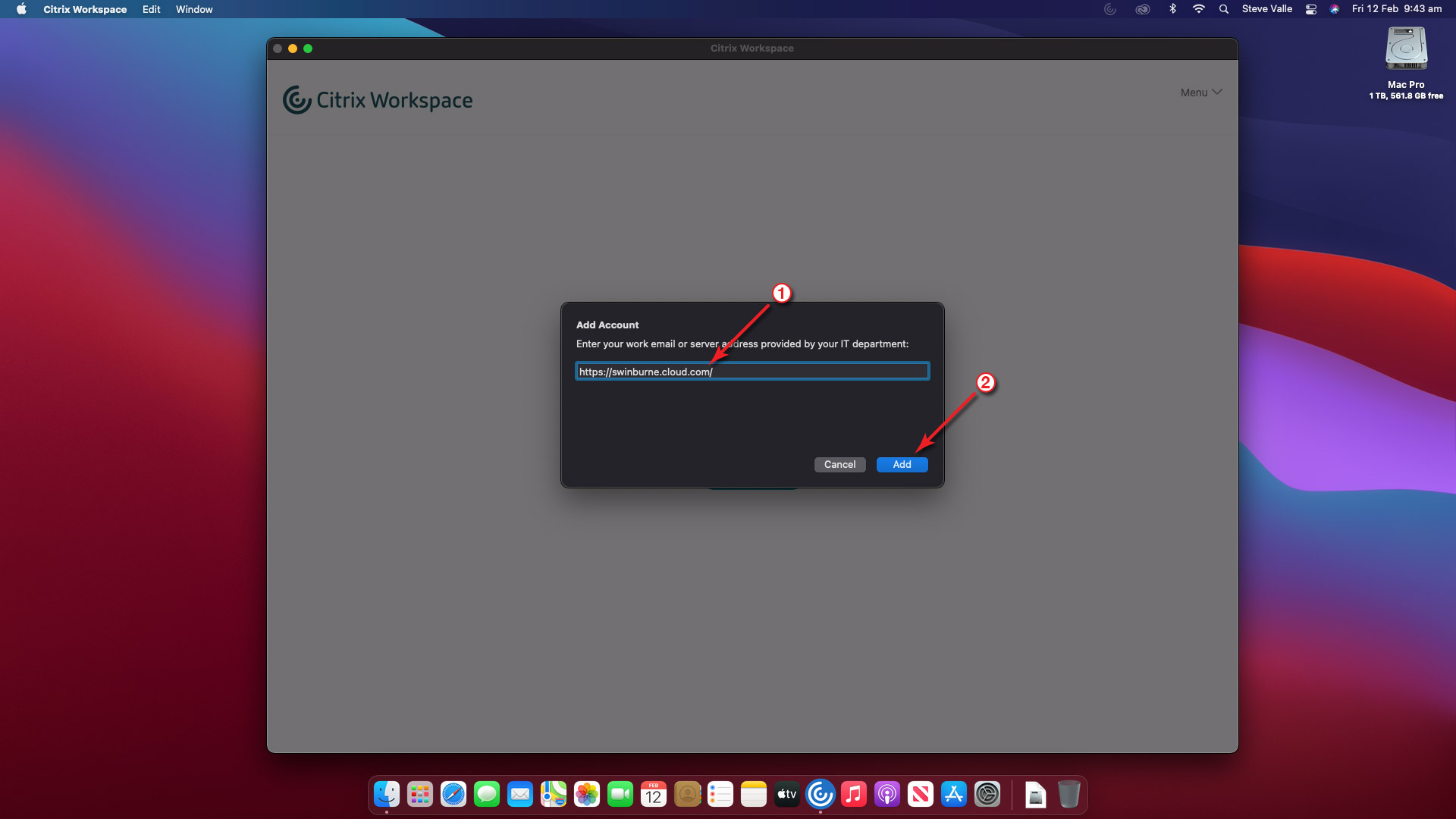Cancel the Add Account dialog
1456x819 pixels.
pos(839,464)
